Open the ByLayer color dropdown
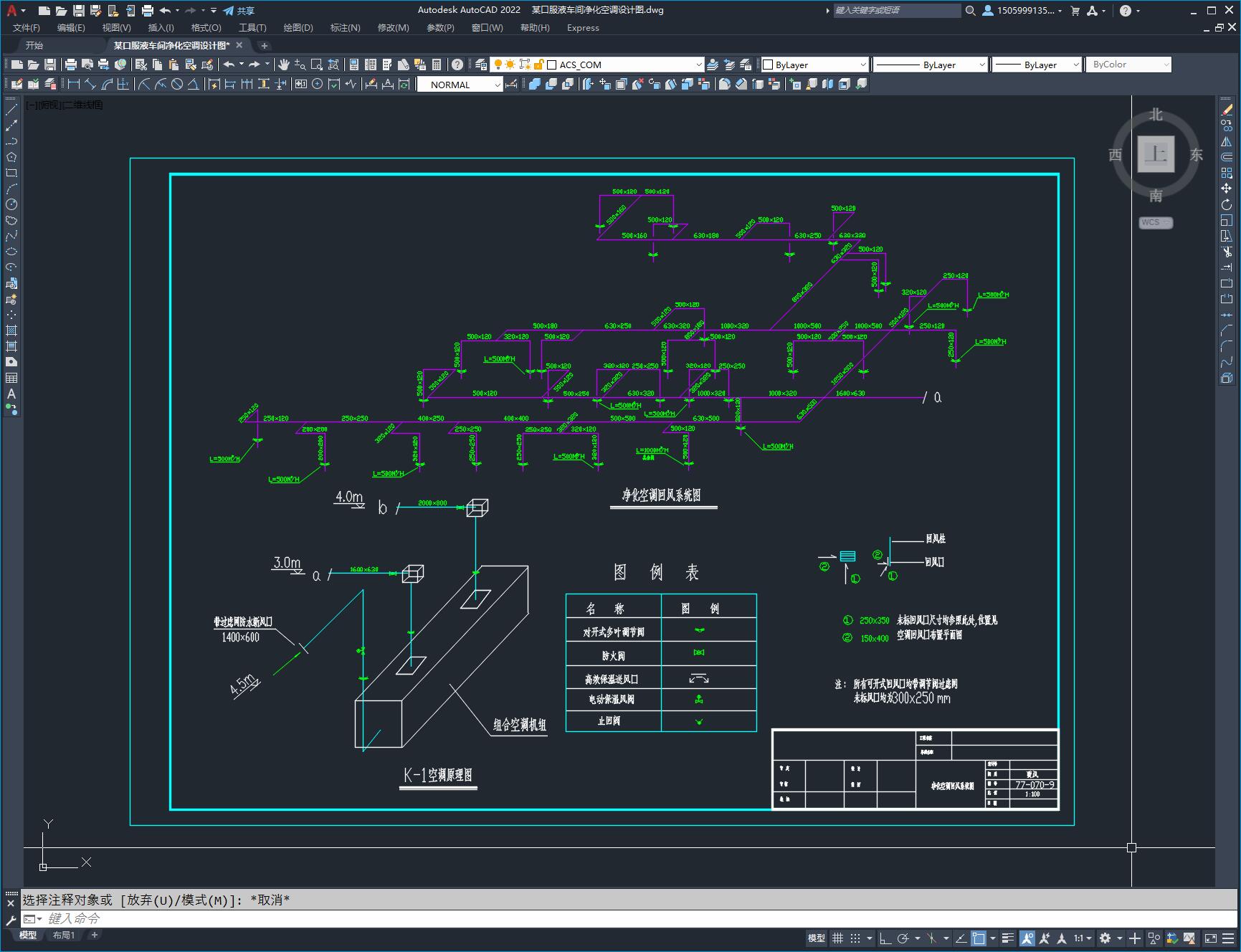Viewport: 1241px width, 952px height. click(814, 65)
